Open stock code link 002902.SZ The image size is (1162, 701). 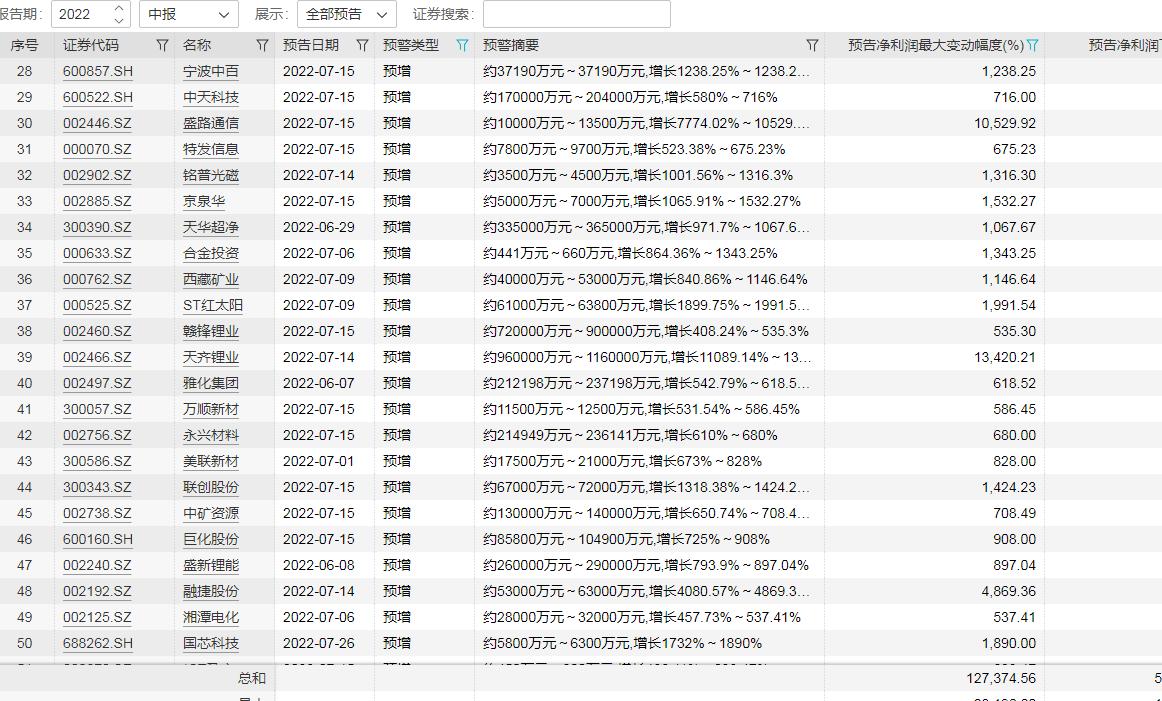pyautogui.click(x=97, y=175)
